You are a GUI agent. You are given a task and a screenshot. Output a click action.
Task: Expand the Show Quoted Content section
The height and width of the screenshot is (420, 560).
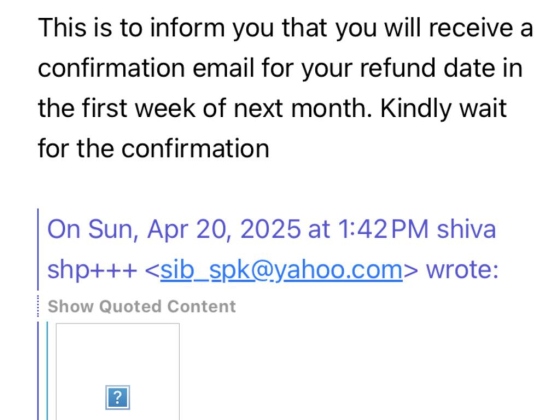142,306
